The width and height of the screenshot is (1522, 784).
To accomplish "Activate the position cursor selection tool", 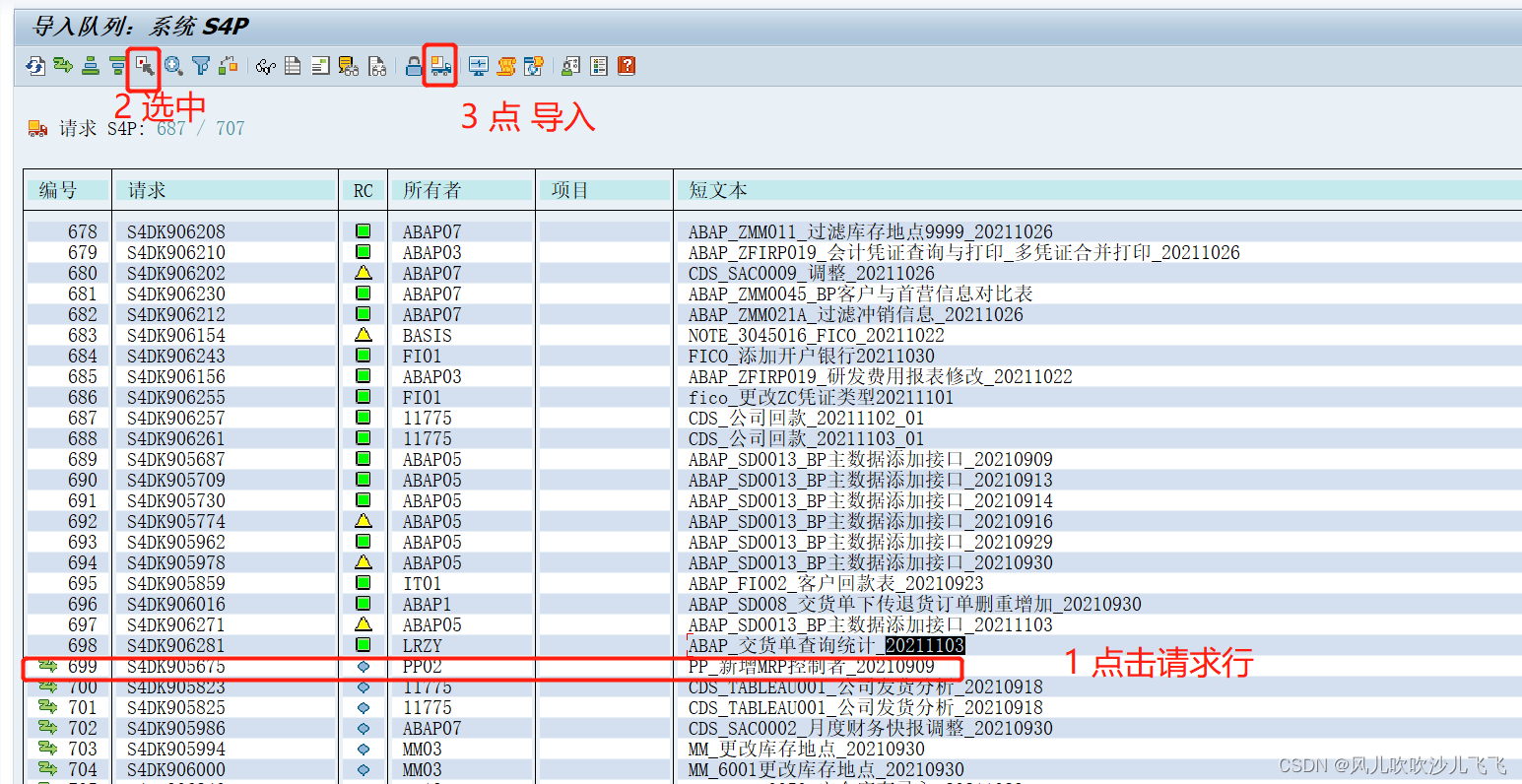I will (145, 66).
